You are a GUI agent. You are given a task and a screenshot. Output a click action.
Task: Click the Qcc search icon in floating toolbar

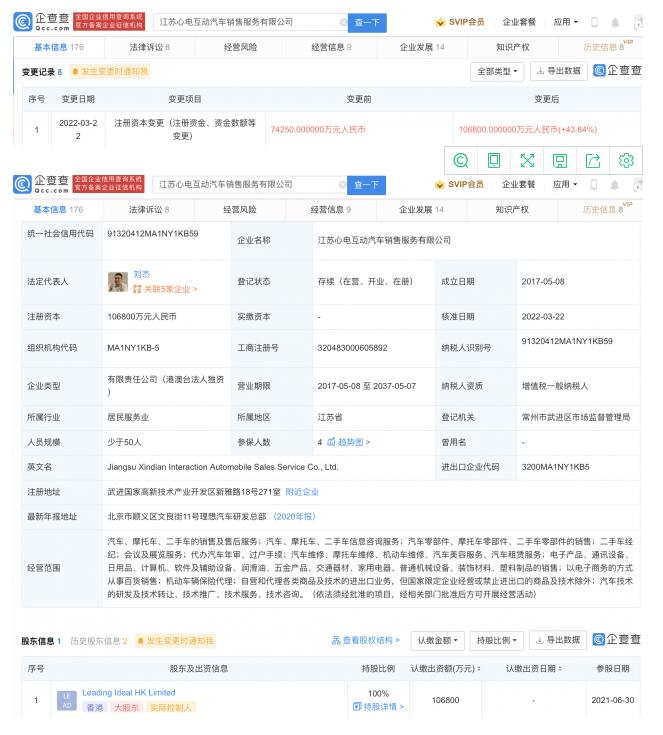click(461, 160)
